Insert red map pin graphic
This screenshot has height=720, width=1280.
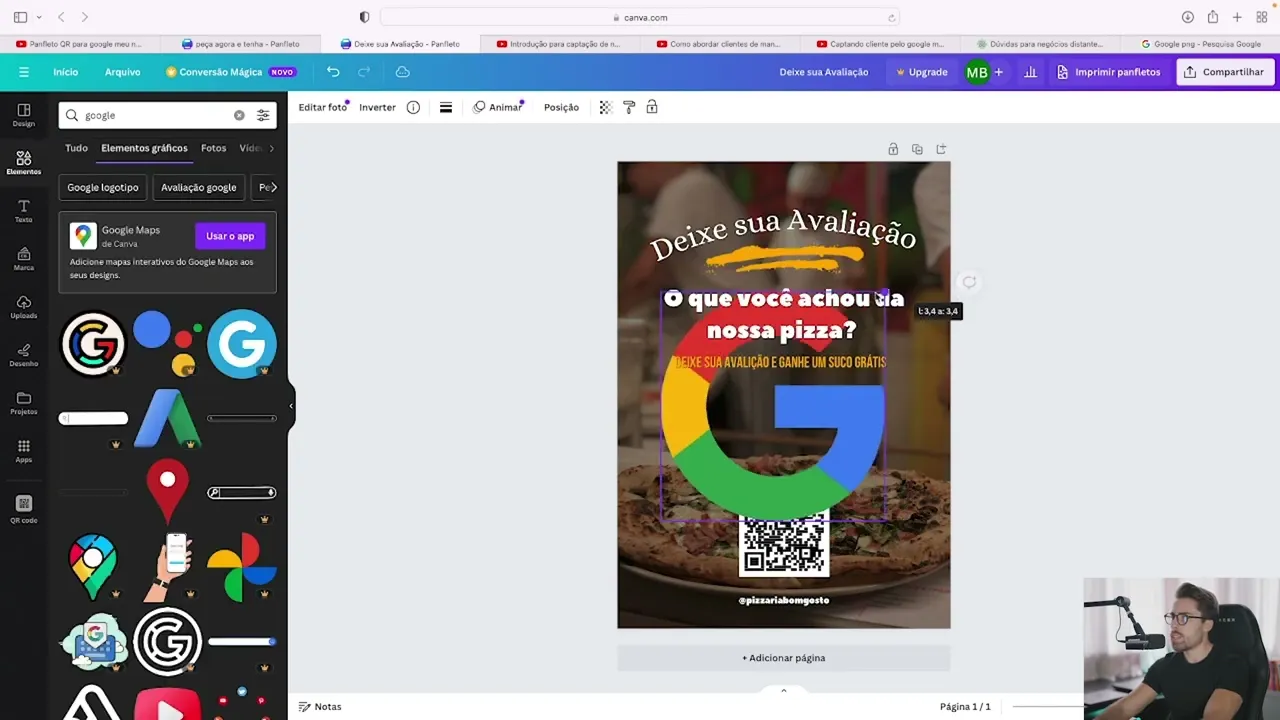(167, 492)
